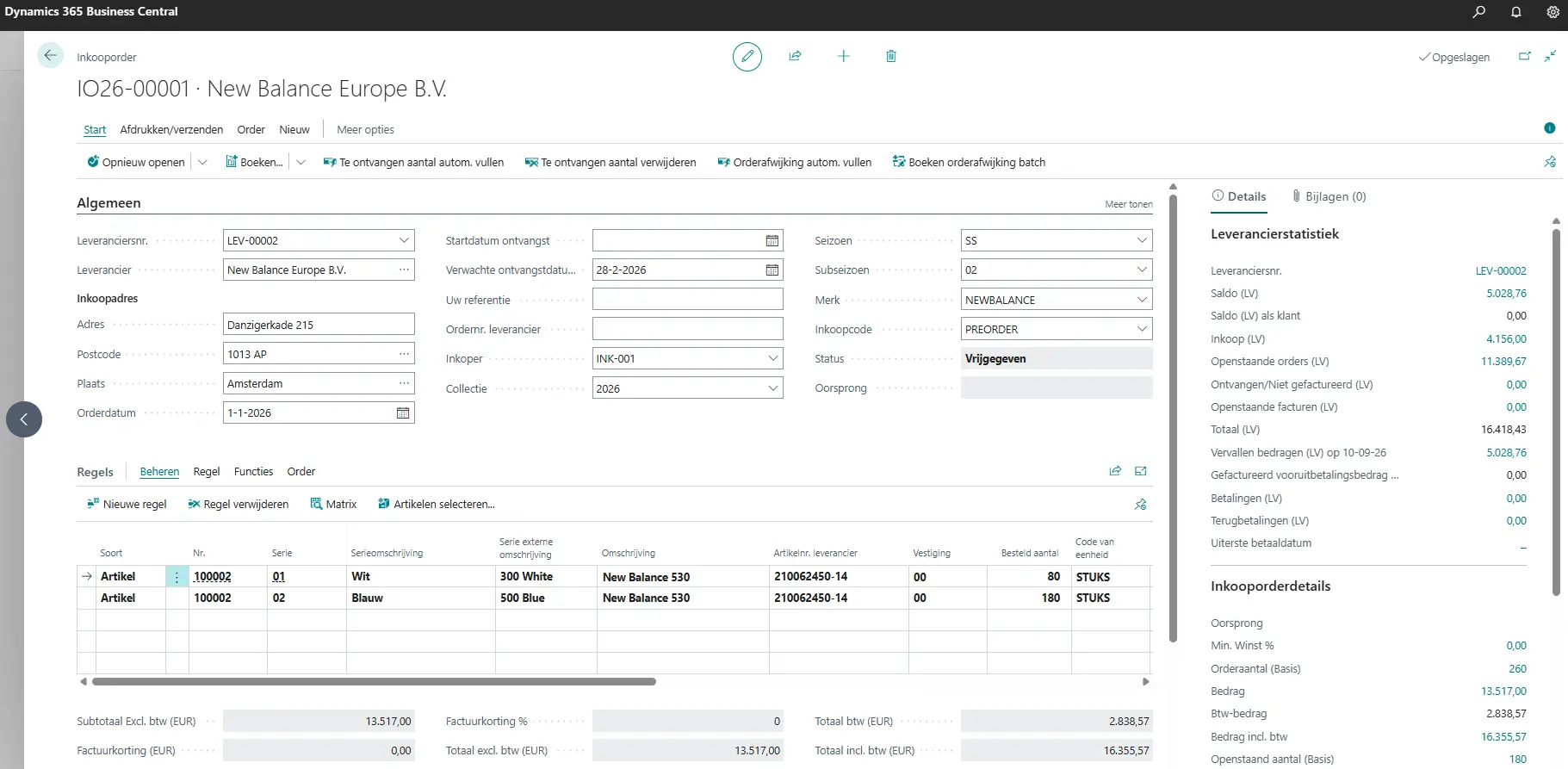Click the edit pencil icon
Screen dimensions: 1568x769
pyautogui.click(x=747, y=57)
